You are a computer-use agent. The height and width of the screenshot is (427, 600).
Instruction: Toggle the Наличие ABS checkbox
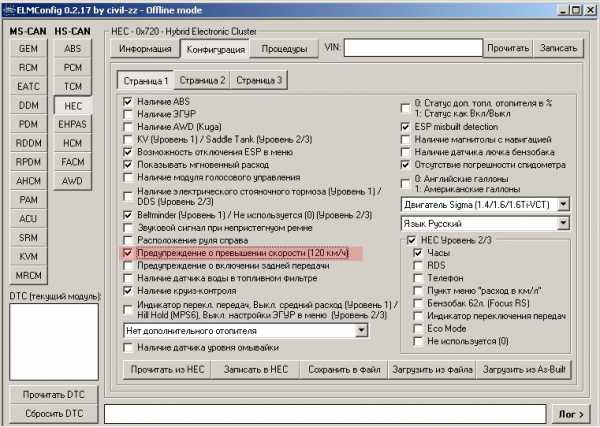128,101
